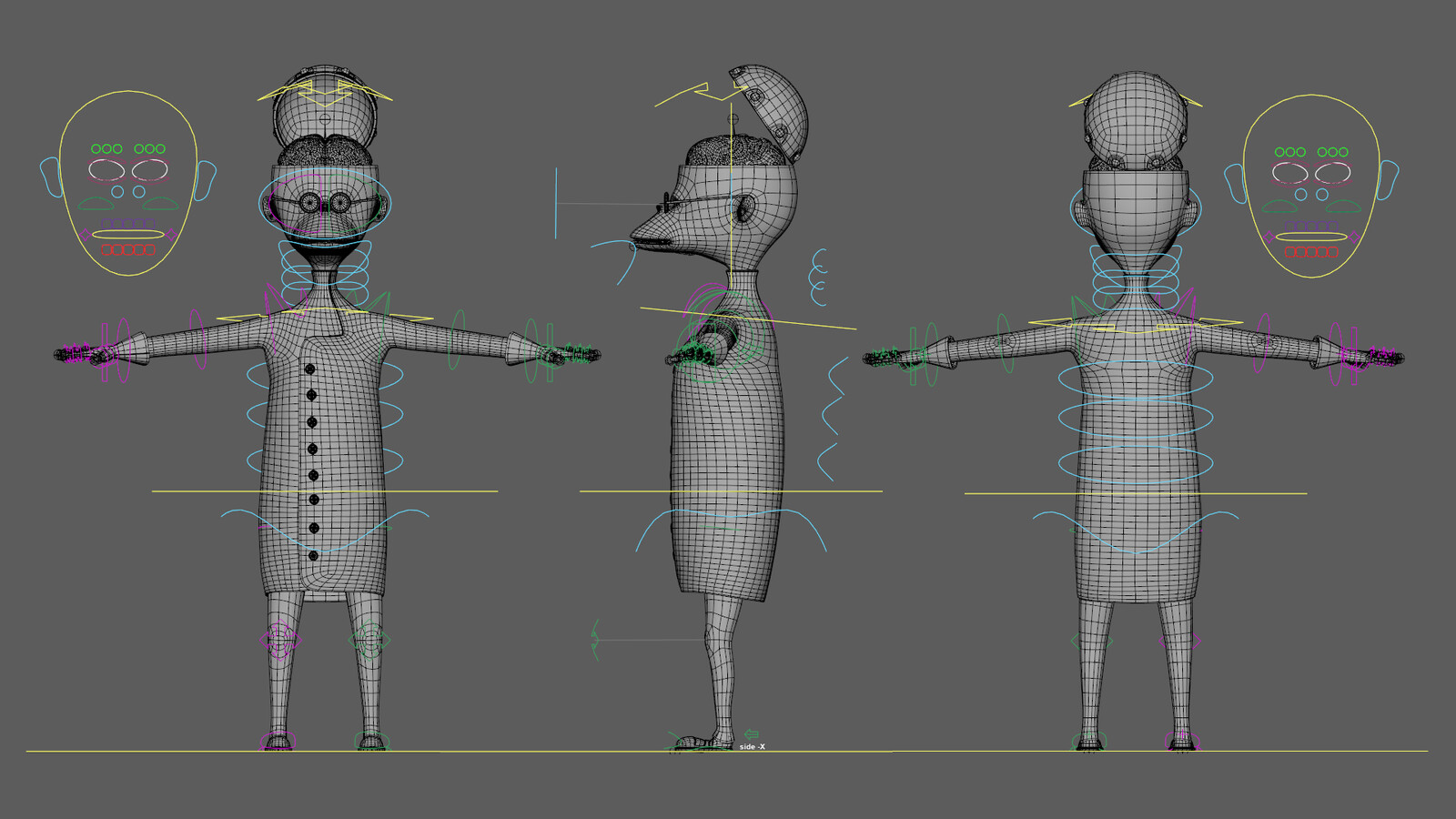The width and height of the screenshot is (1456, 819).
Task: Select left magenta mouth-corner diamond, front-view face panel
Action: (86, 235)
